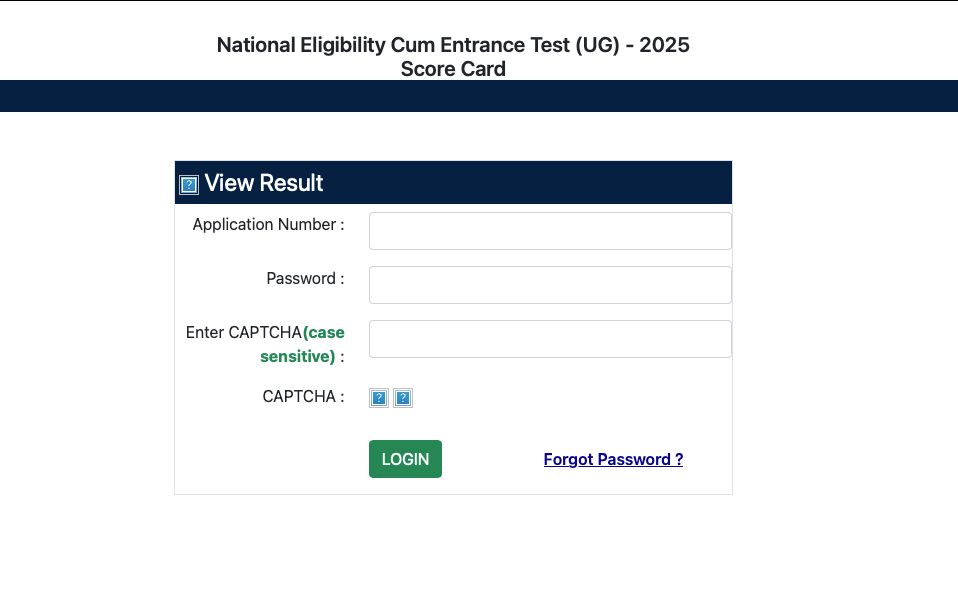Click the navy View Result header bar's empty area
The height and width of the screenshot is (609, 958).
(525, 183)
